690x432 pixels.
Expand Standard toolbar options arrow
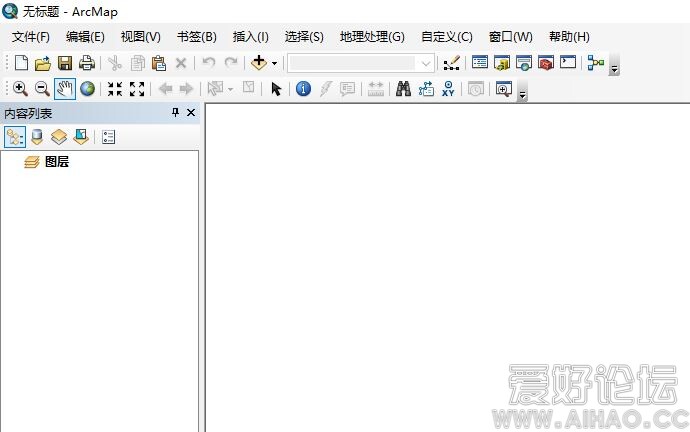tap(614, 64)
